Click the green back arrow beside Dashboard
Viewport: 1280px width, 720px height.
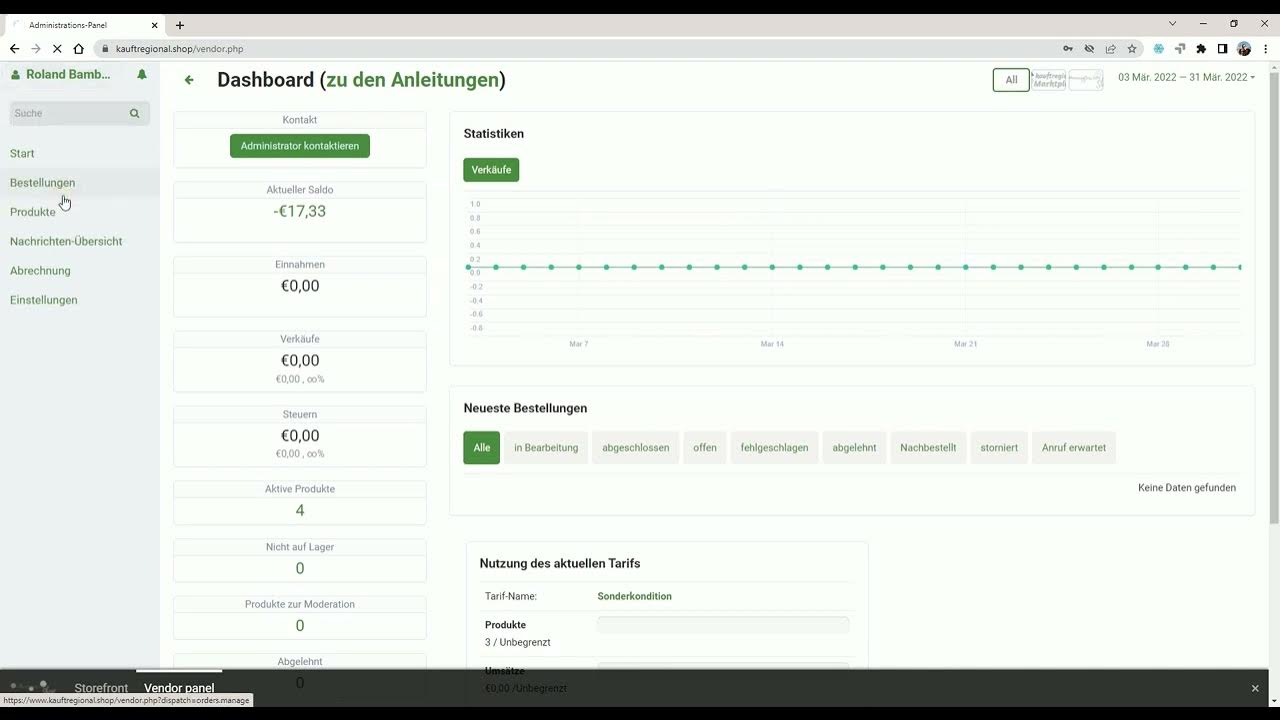pyautogui.click(x=189, y=80)
